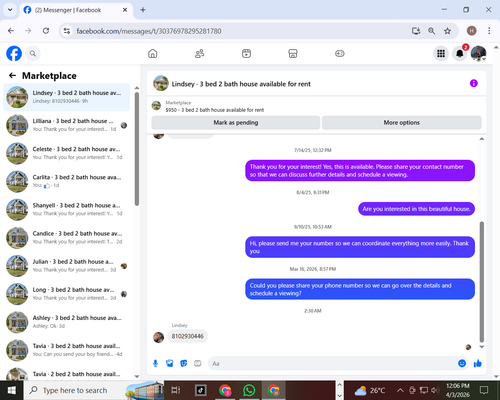Open the account profile picture menu
Screen dimensions: 500x400
click(x=478, y=53)
